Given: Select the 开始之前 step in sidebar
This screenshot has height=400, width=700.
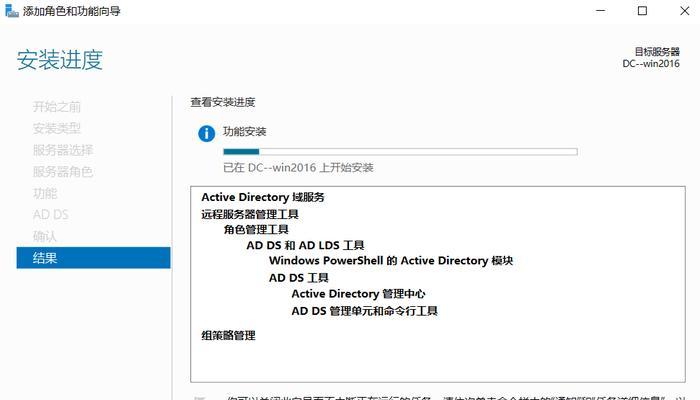Looking at the screenshot, I should (x=57, y=107).
